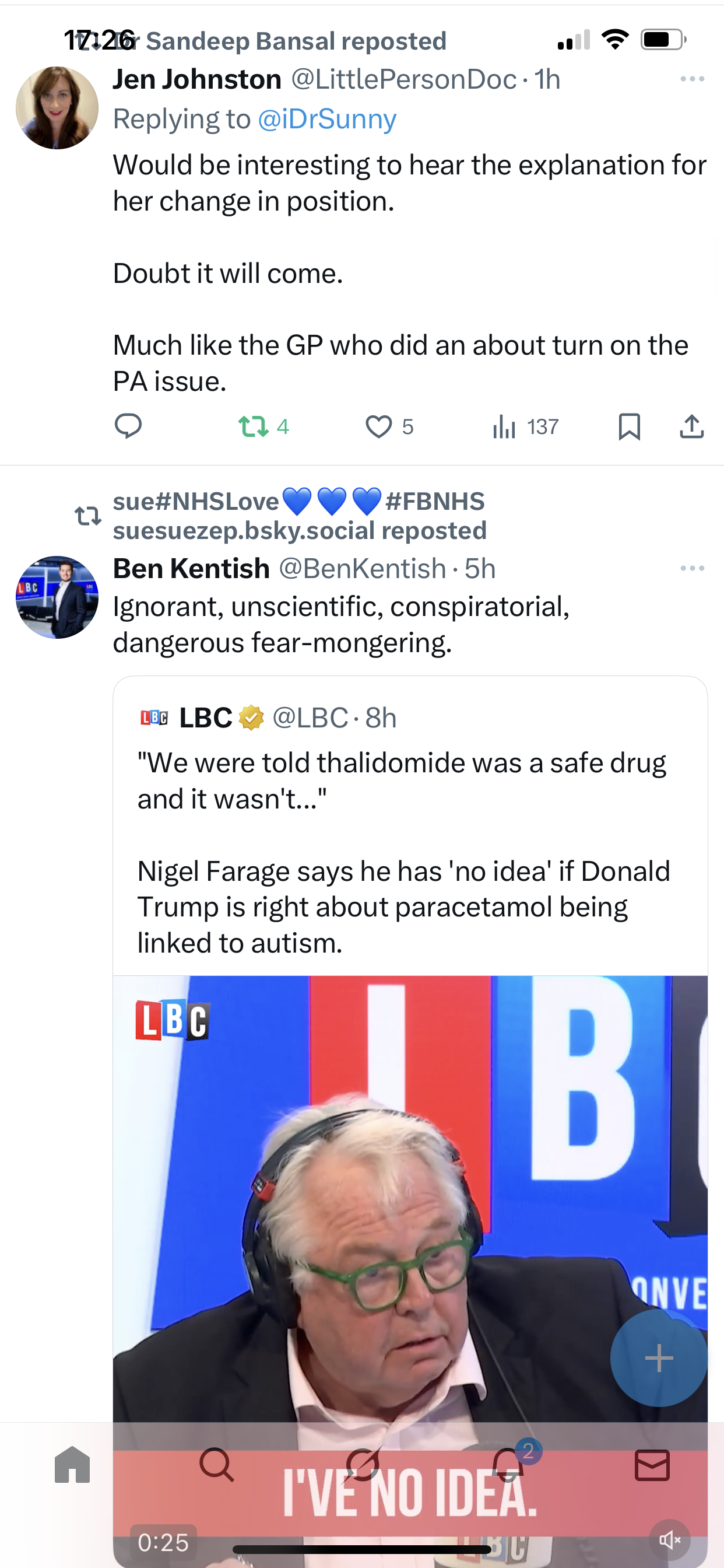This screenshot has height=1568, width=724.
Task: Share Jen Johnston's tweet
Action: tap(692, 426)
